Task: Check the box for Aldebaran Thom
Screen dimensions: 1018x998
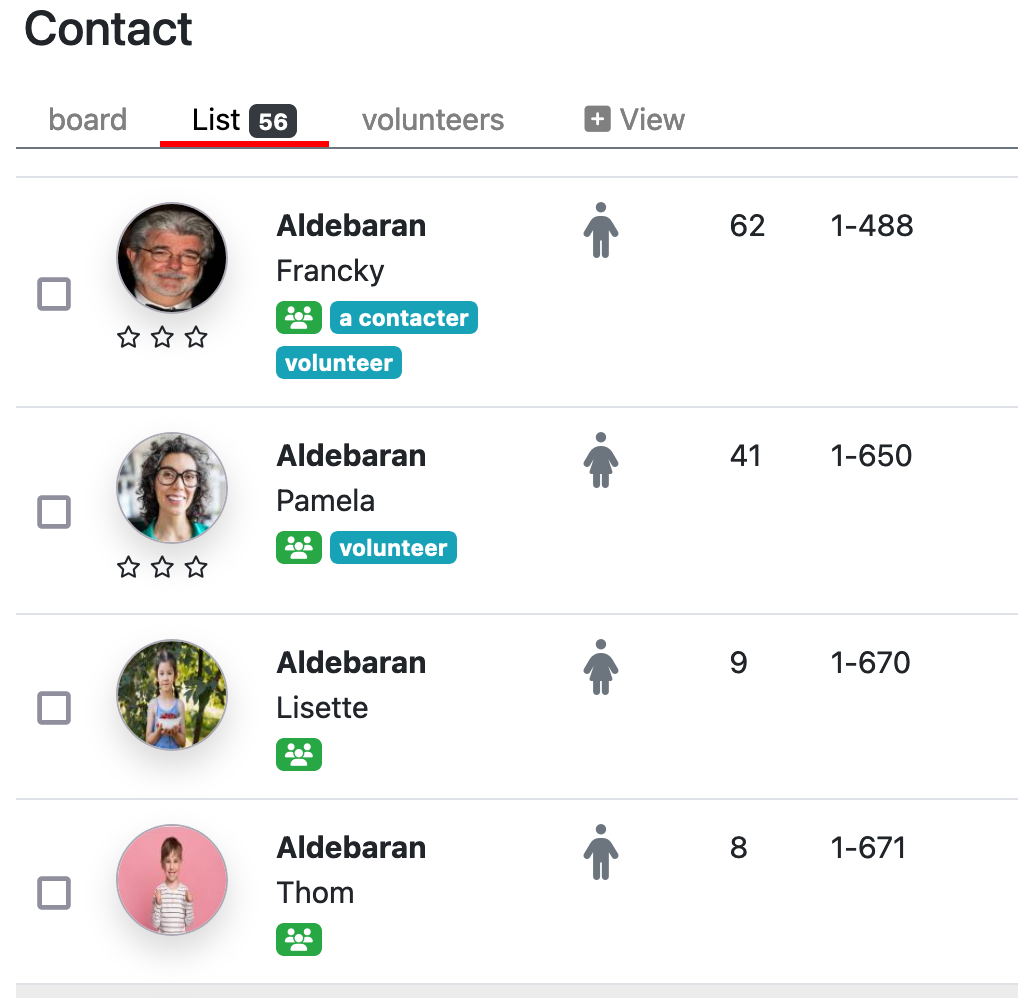Action: (x=54, y=893)
